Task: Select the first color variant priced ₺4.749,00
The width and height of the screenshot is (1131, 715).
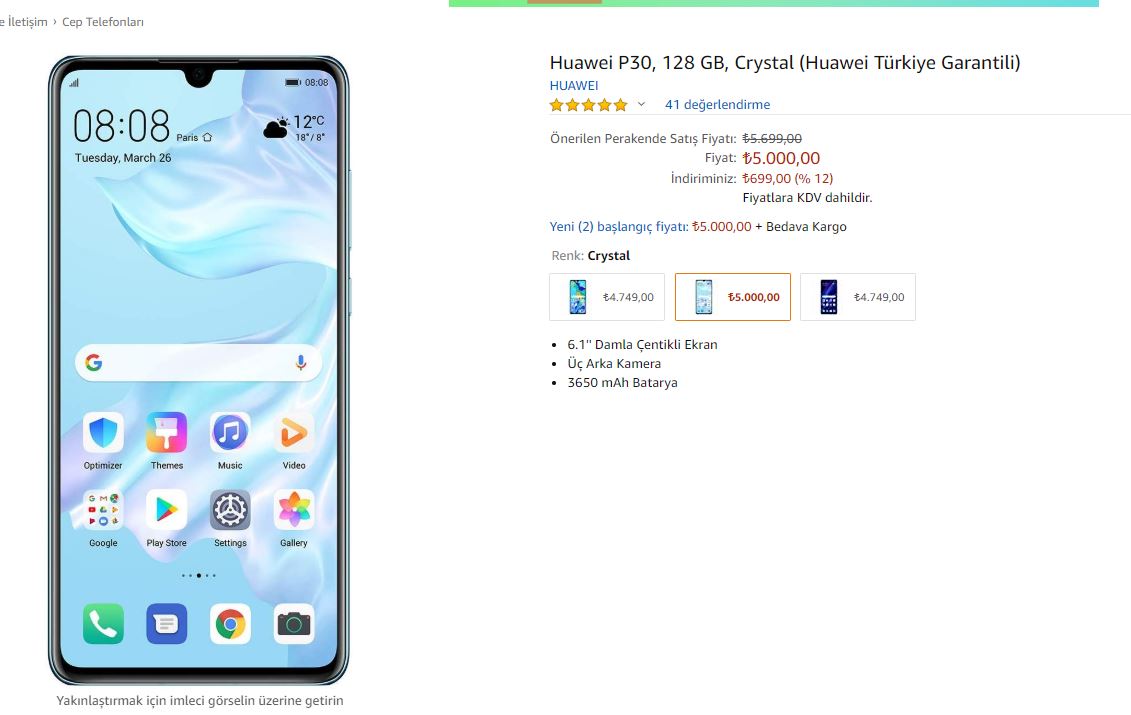Action: 607,297
